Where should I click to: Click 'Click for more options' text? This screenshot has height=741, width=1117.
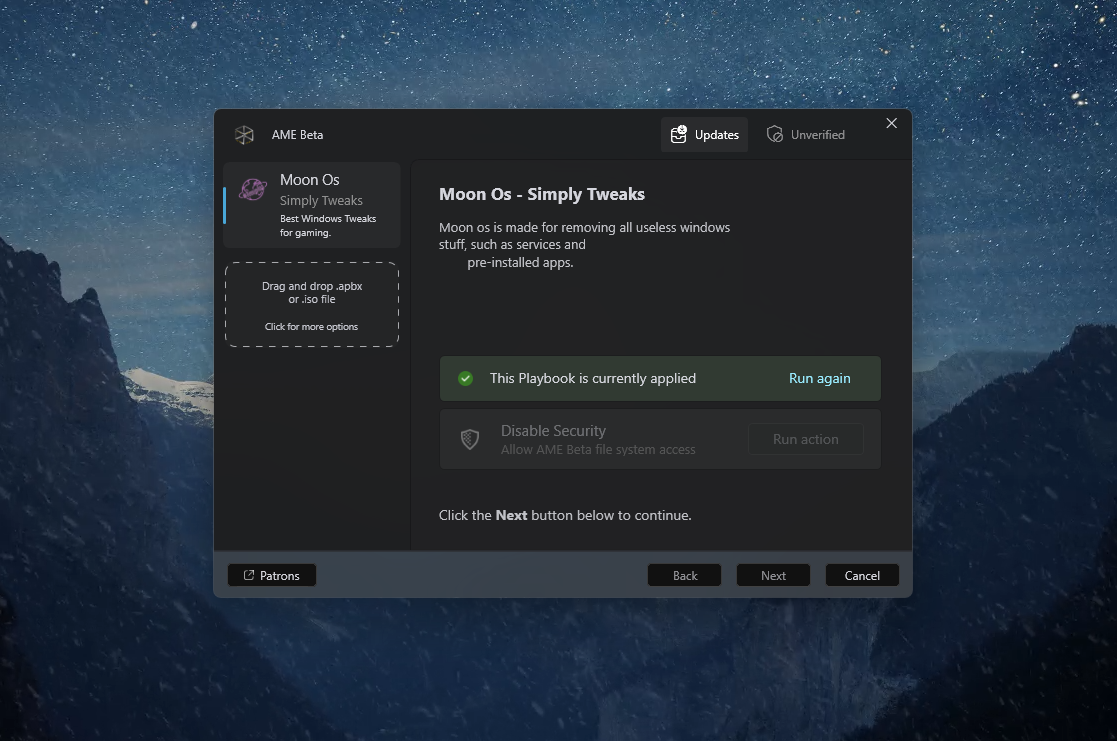[x=311, y=327]
